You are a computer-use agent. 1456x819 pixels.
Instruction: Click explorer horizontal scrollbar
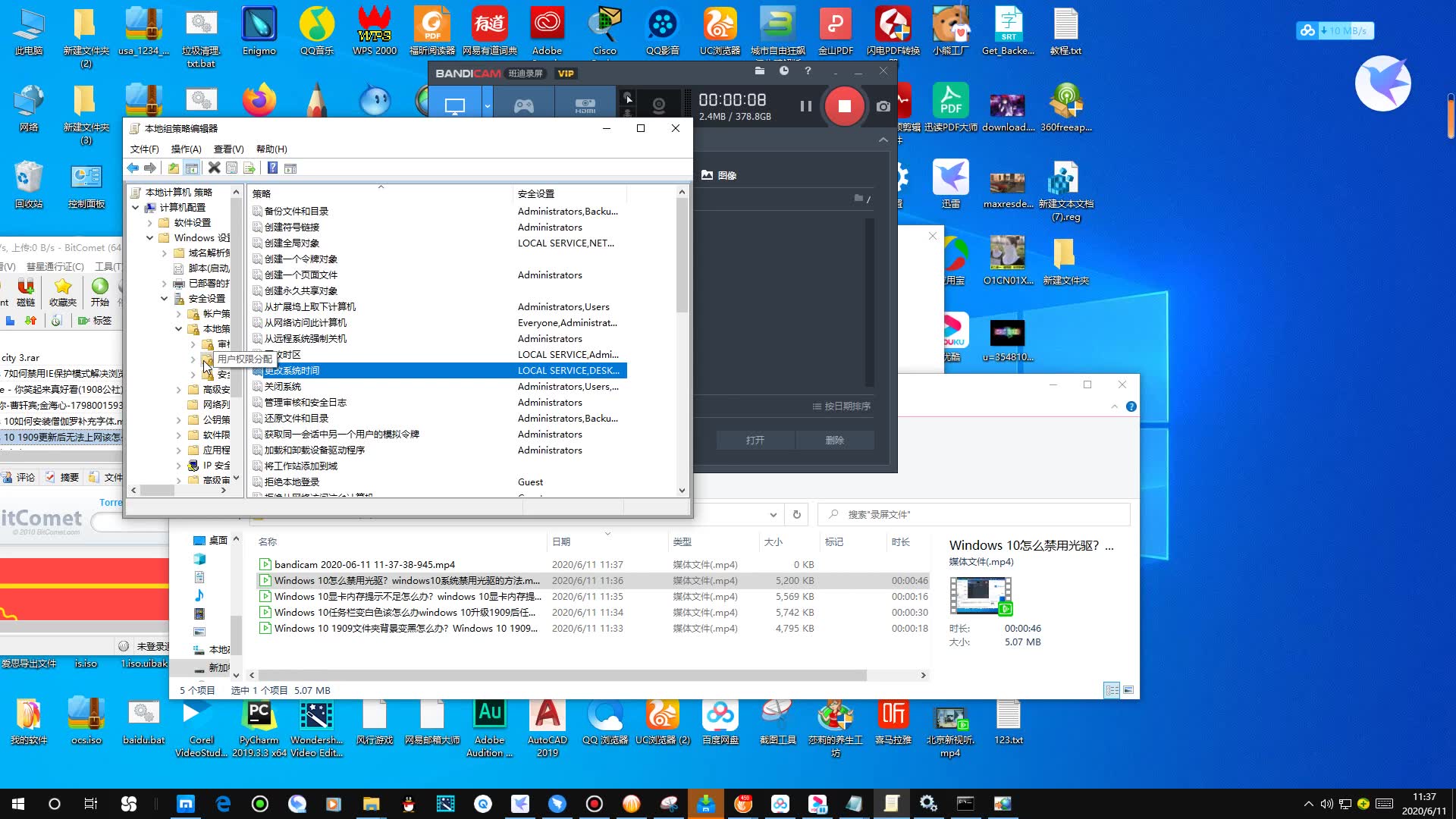tap(562, 675)
